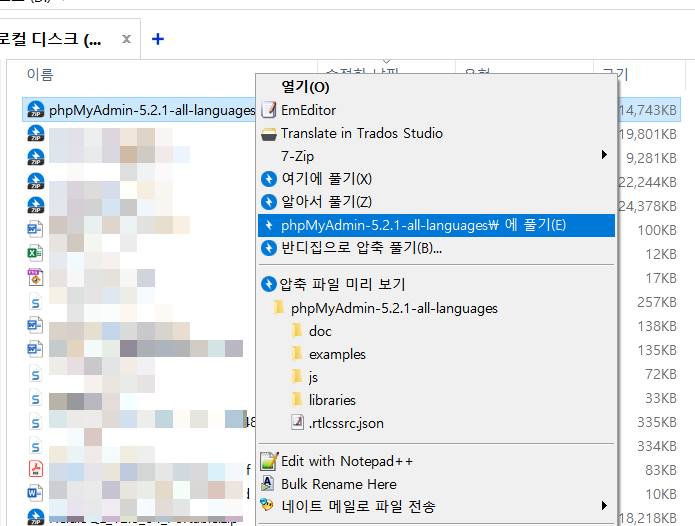The height and width of the screenshot is (526, 695).
Task: Open the 7-Zip menu entry
Action: [x=436, y=156]
